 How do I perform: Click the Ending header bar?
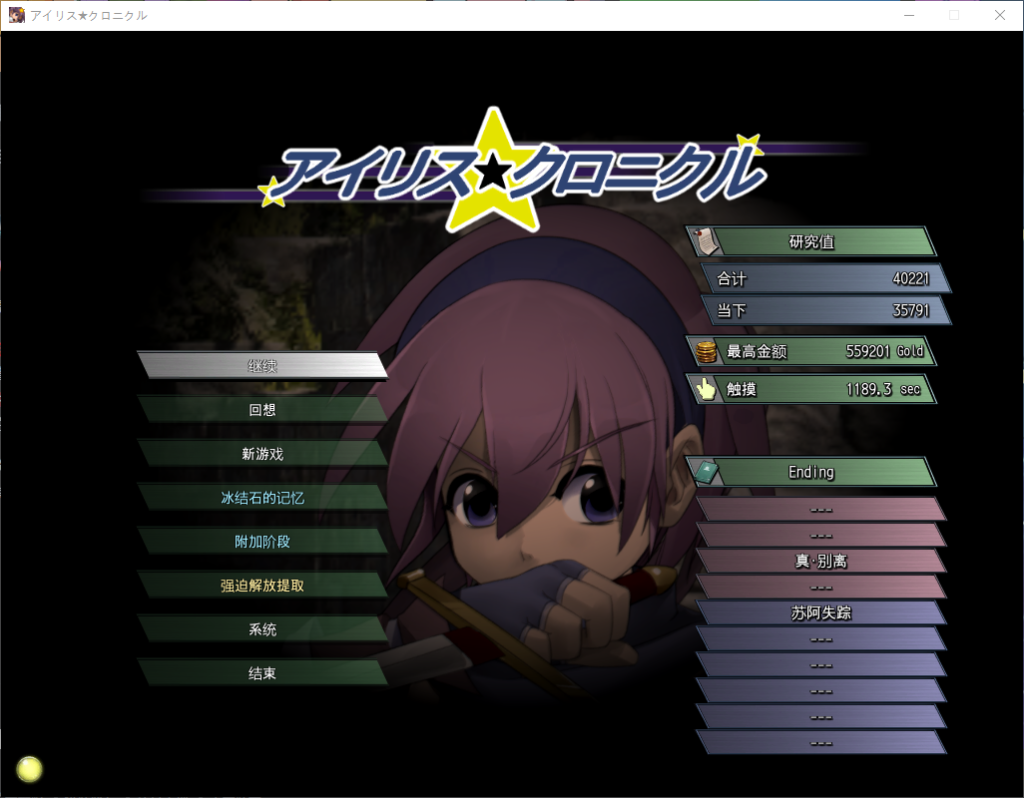(810, 472)
